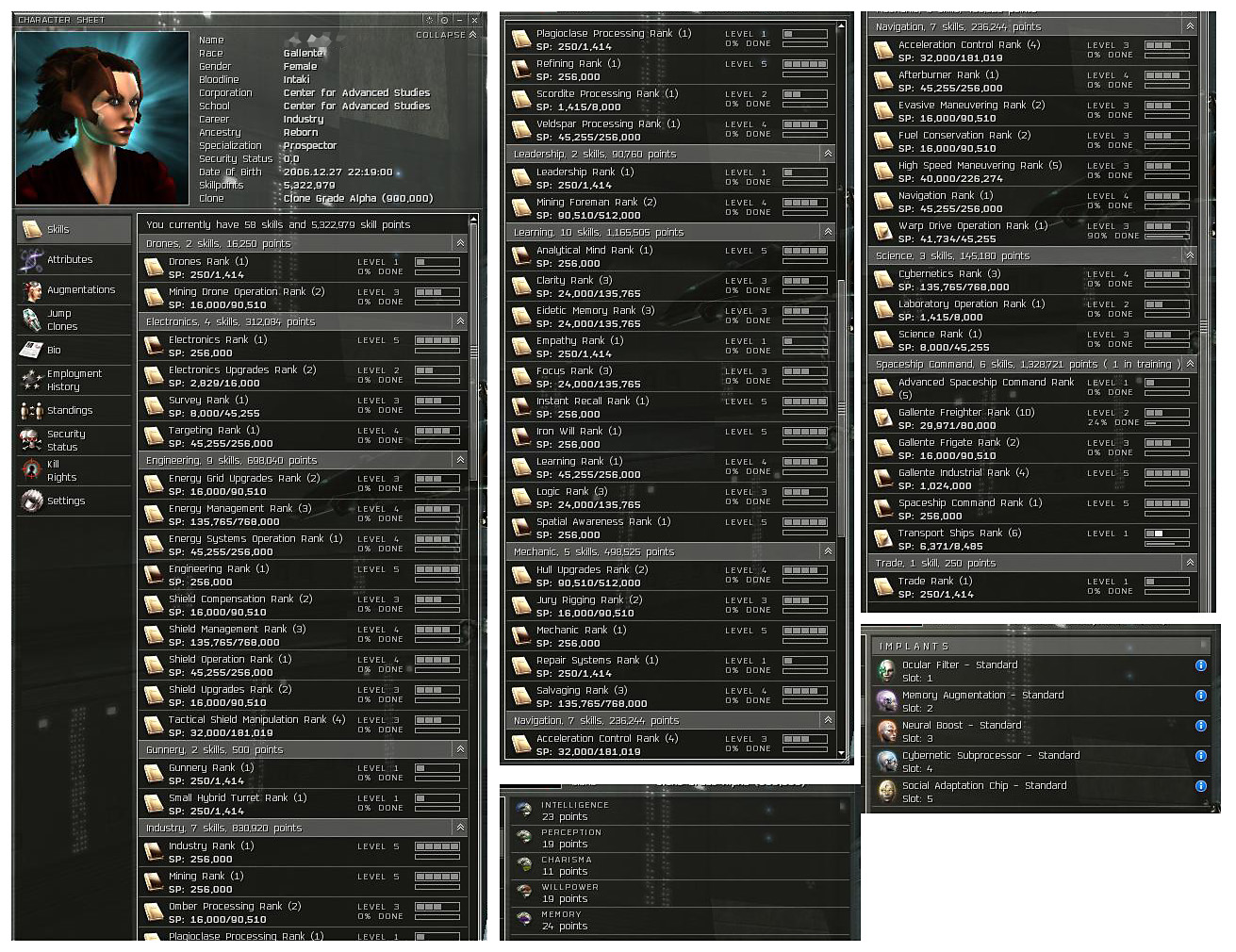The height and width of the screenshot is (952, 1236).
Task: Collapse the Engineering skill group
Action: pyautogui.click(x=460, y=460)
